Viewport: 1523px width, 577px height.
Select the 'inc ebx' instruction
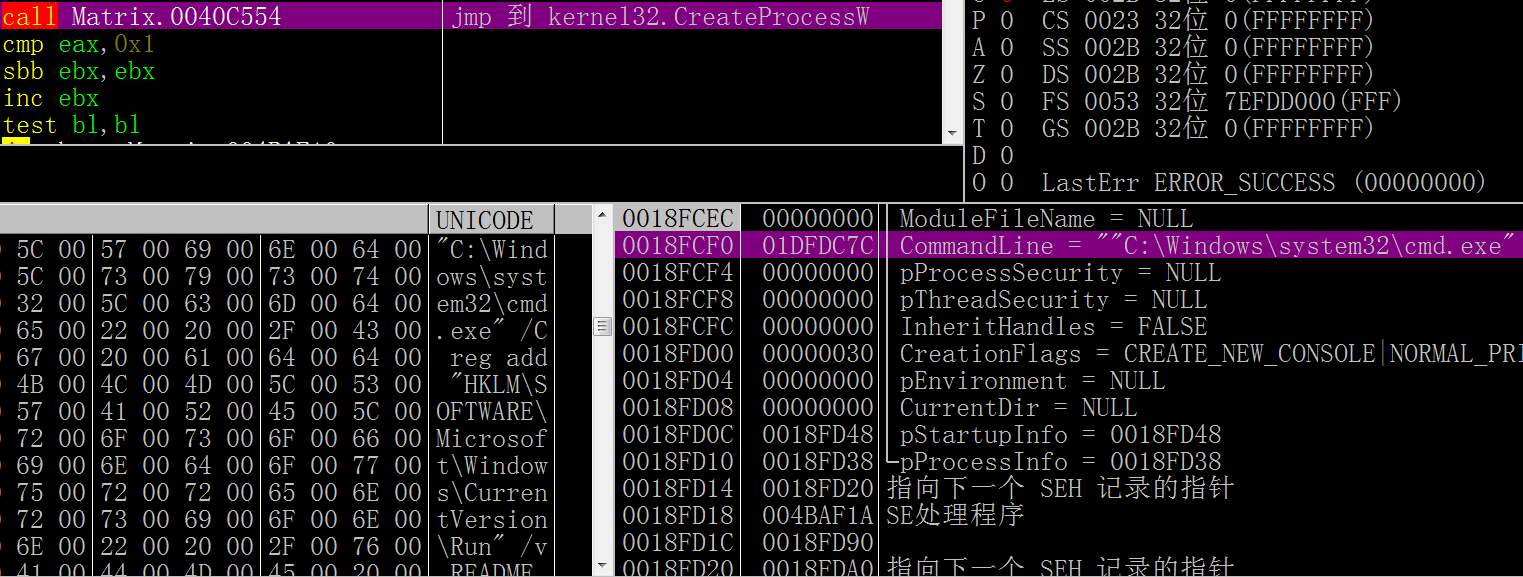tap(51, 98)
